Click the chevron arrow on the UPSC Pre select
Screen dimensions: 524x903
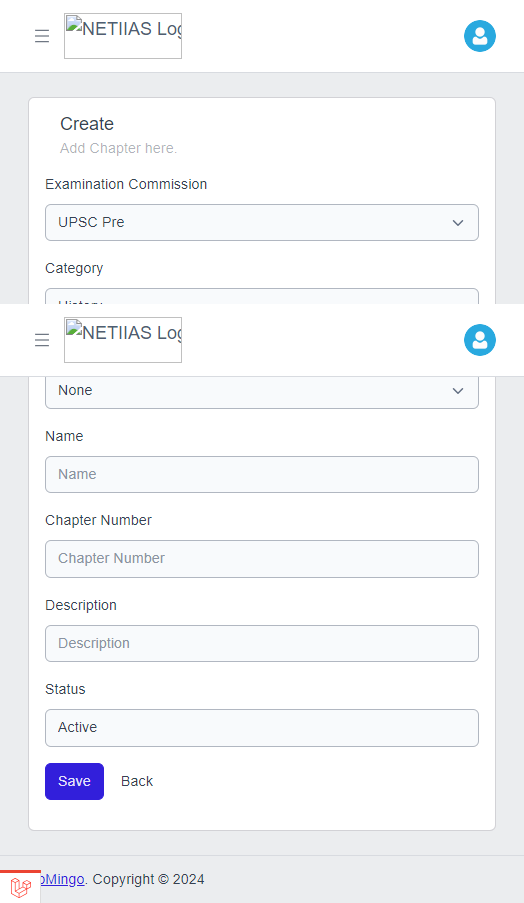[x=458, y=223]
